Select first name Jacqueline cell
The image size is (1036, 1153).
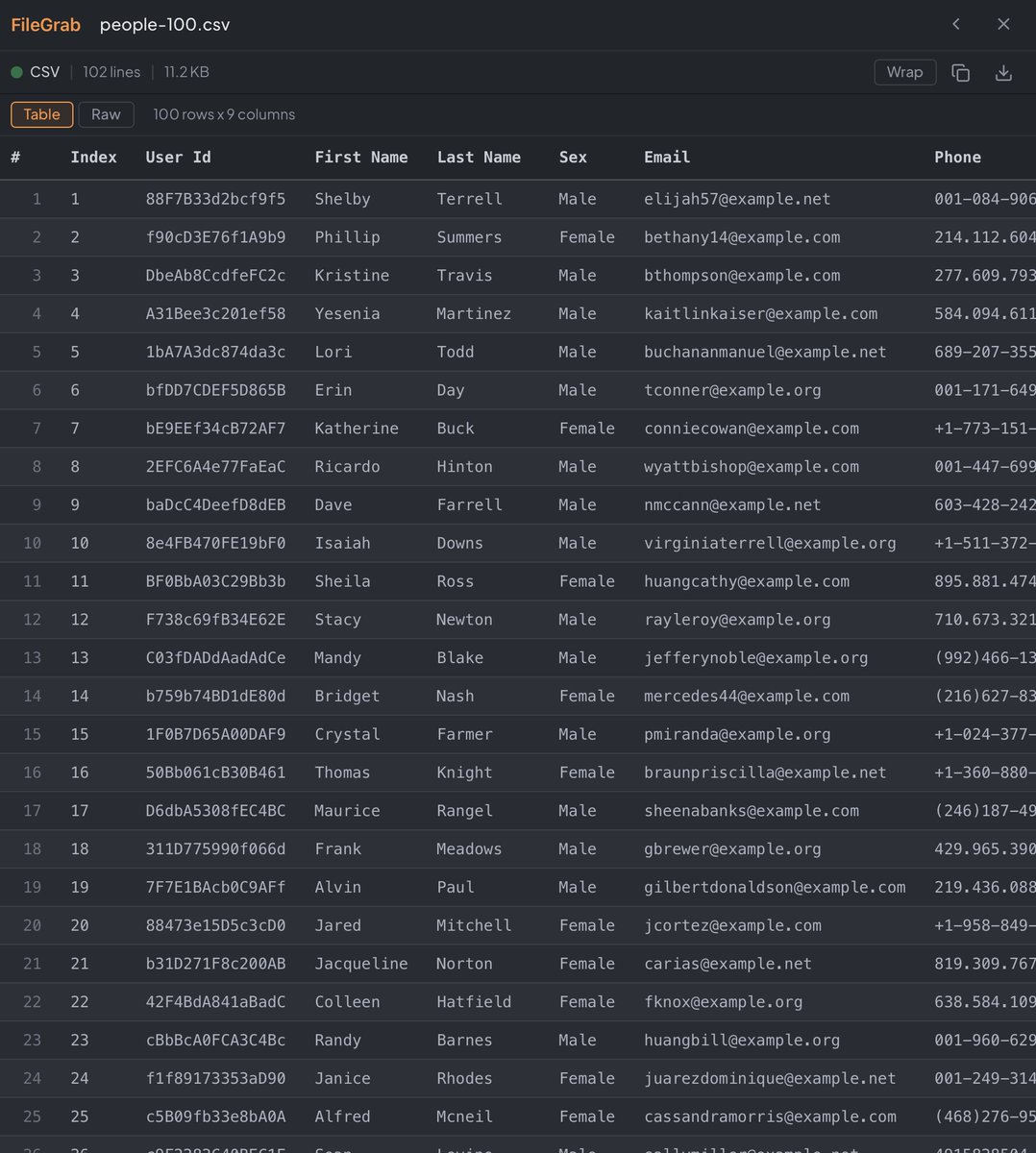point(361,964)
